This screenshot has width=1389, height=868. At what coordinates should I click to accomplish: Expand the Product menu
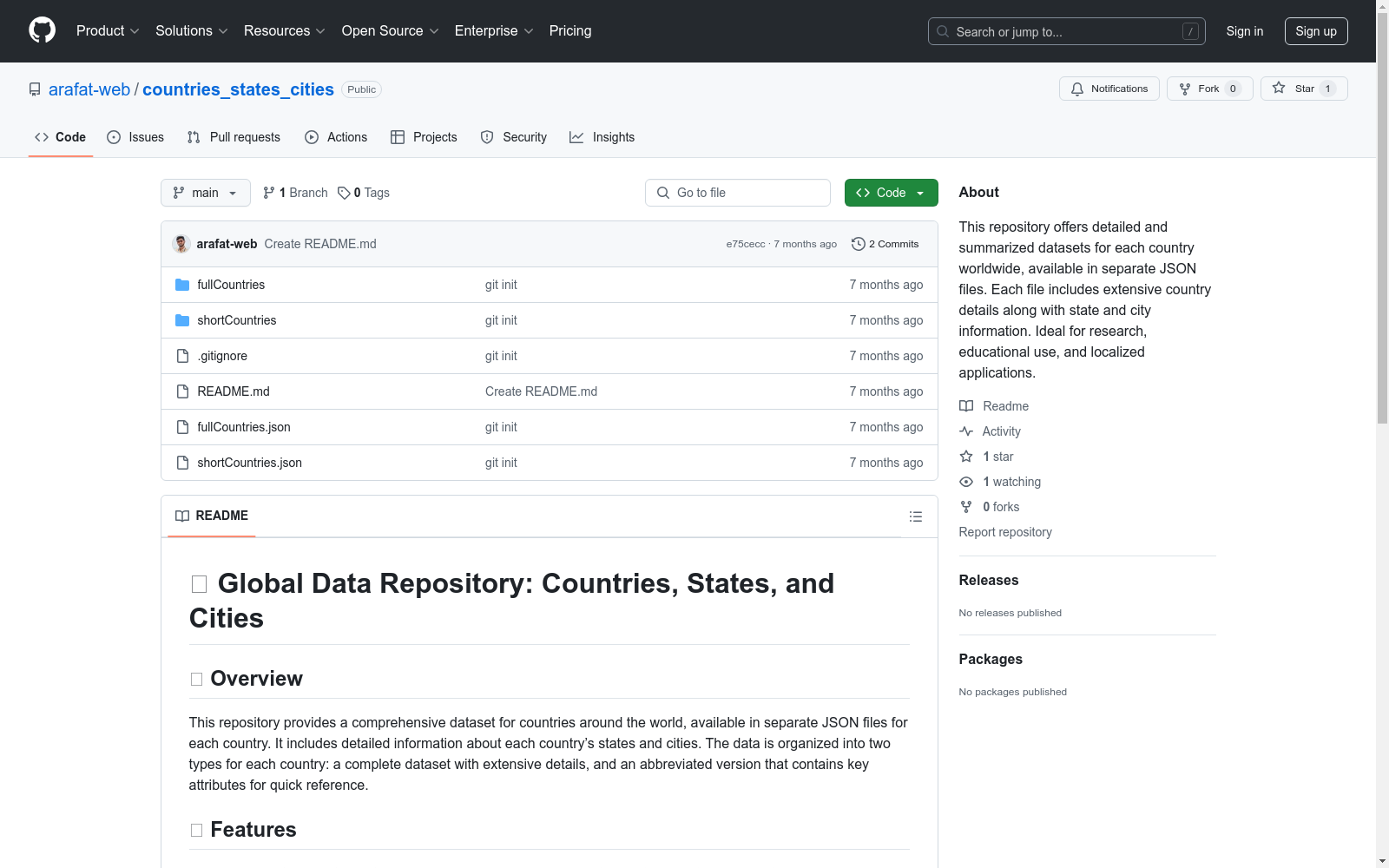(108, 30)
